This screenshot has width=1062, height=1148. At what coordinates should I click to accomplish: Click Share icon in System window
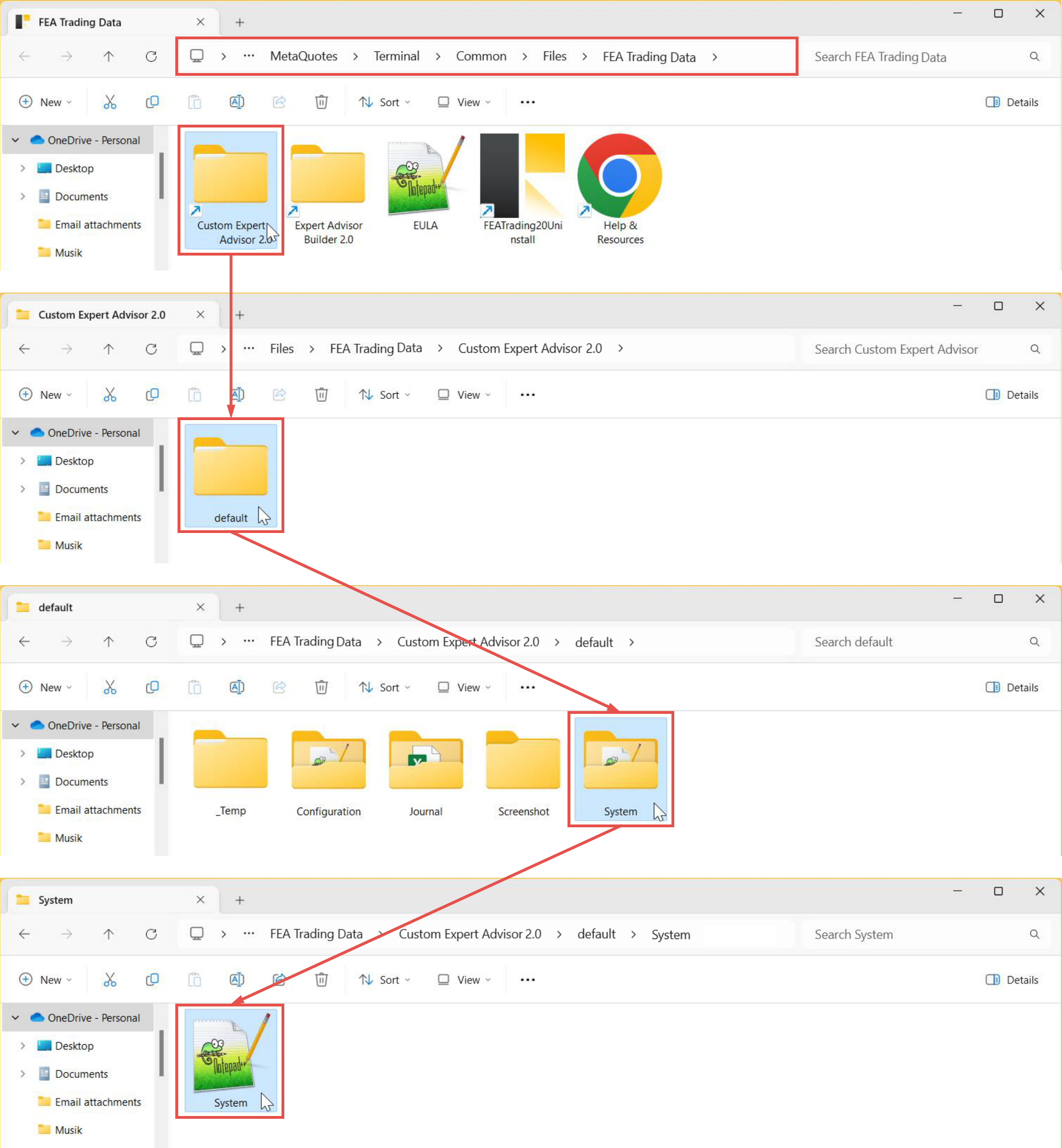[x=279, y=979]
